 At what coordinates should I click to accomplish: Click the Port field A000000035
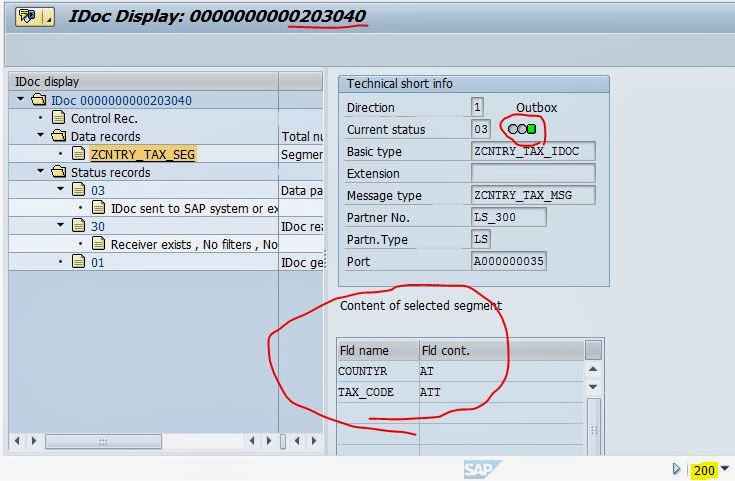click(509, 261)
